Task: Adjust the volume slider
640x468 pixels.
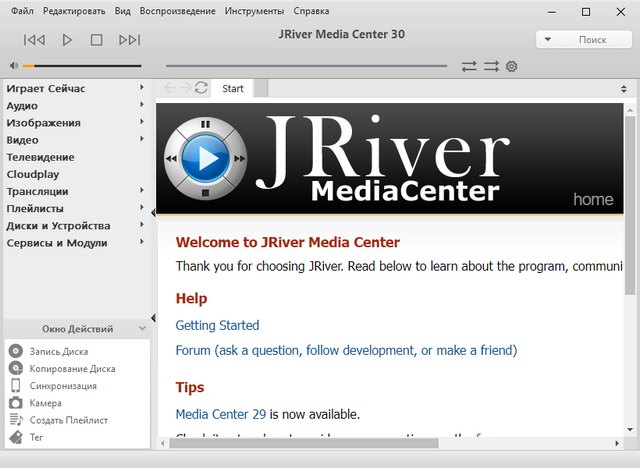Action: pyautogui.click(x=80, y=66)
